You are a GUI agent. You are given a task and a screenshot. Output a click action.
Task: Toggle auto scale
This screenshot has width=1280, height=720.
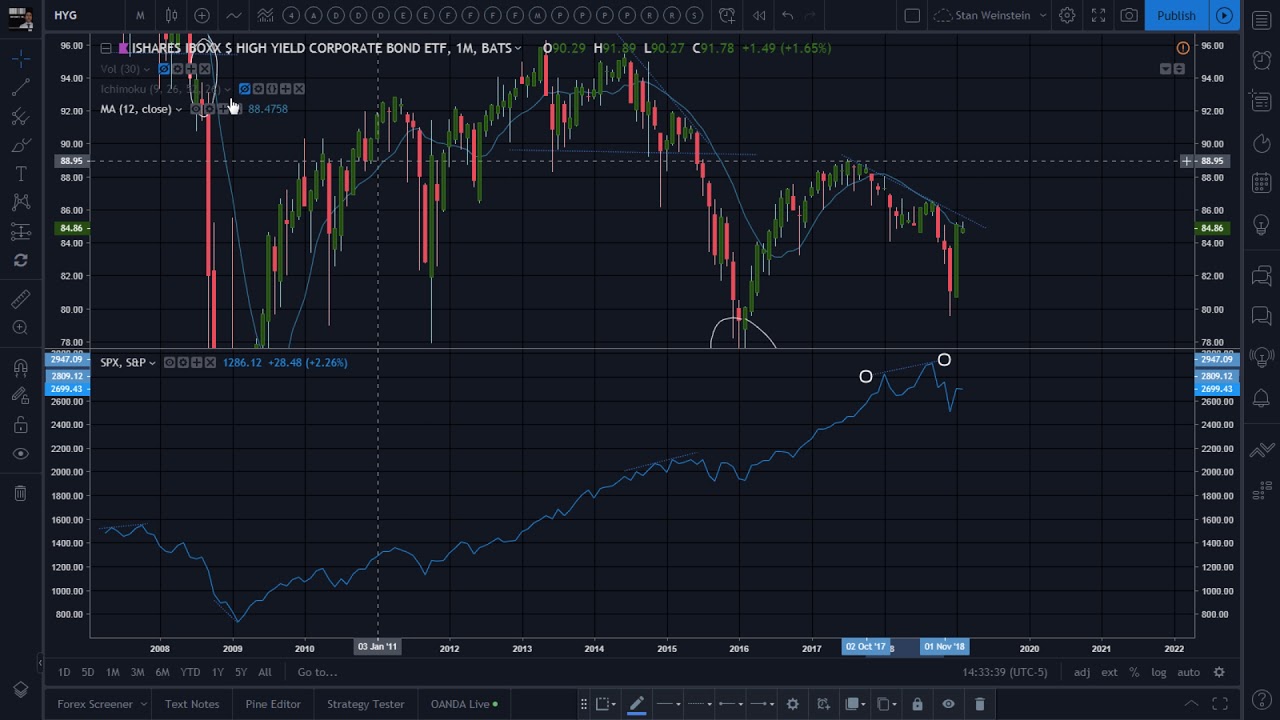[1188, 672]
